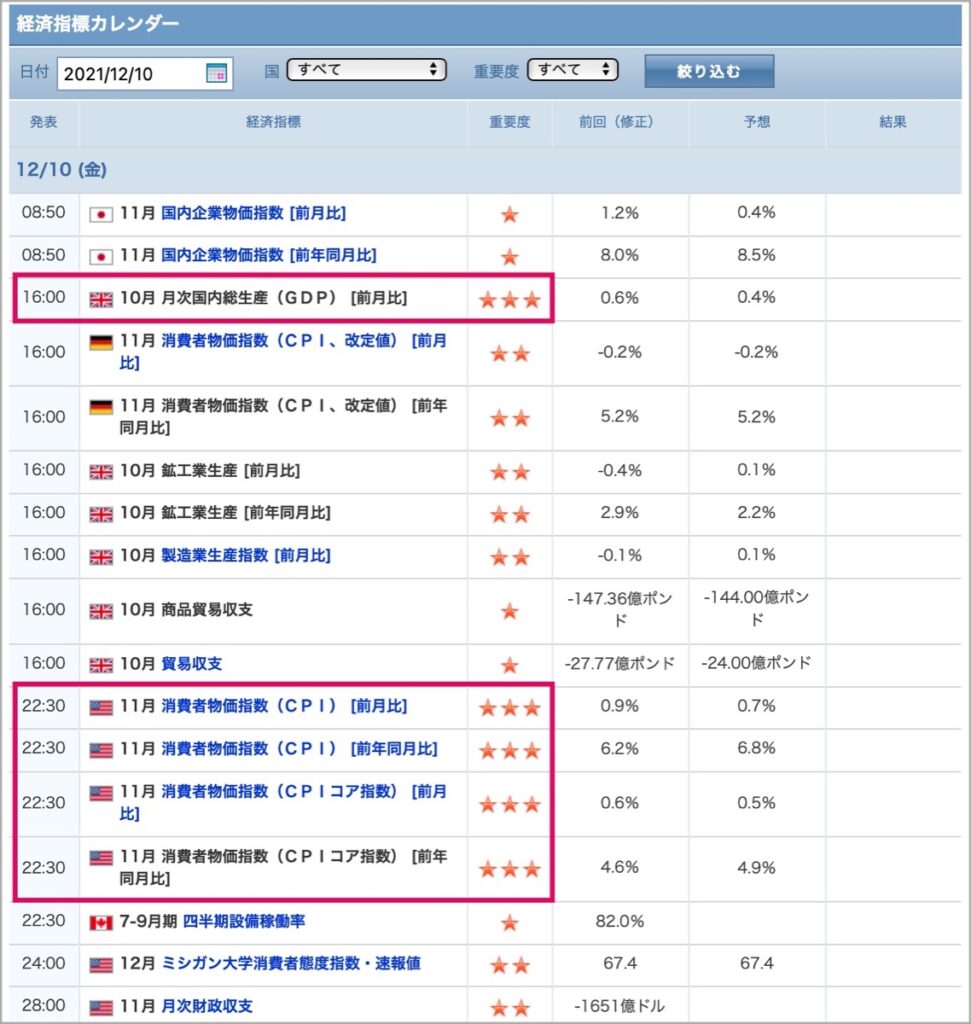Click the UK flag beside 月次国内総生産（GDP）

click(101, 299)
